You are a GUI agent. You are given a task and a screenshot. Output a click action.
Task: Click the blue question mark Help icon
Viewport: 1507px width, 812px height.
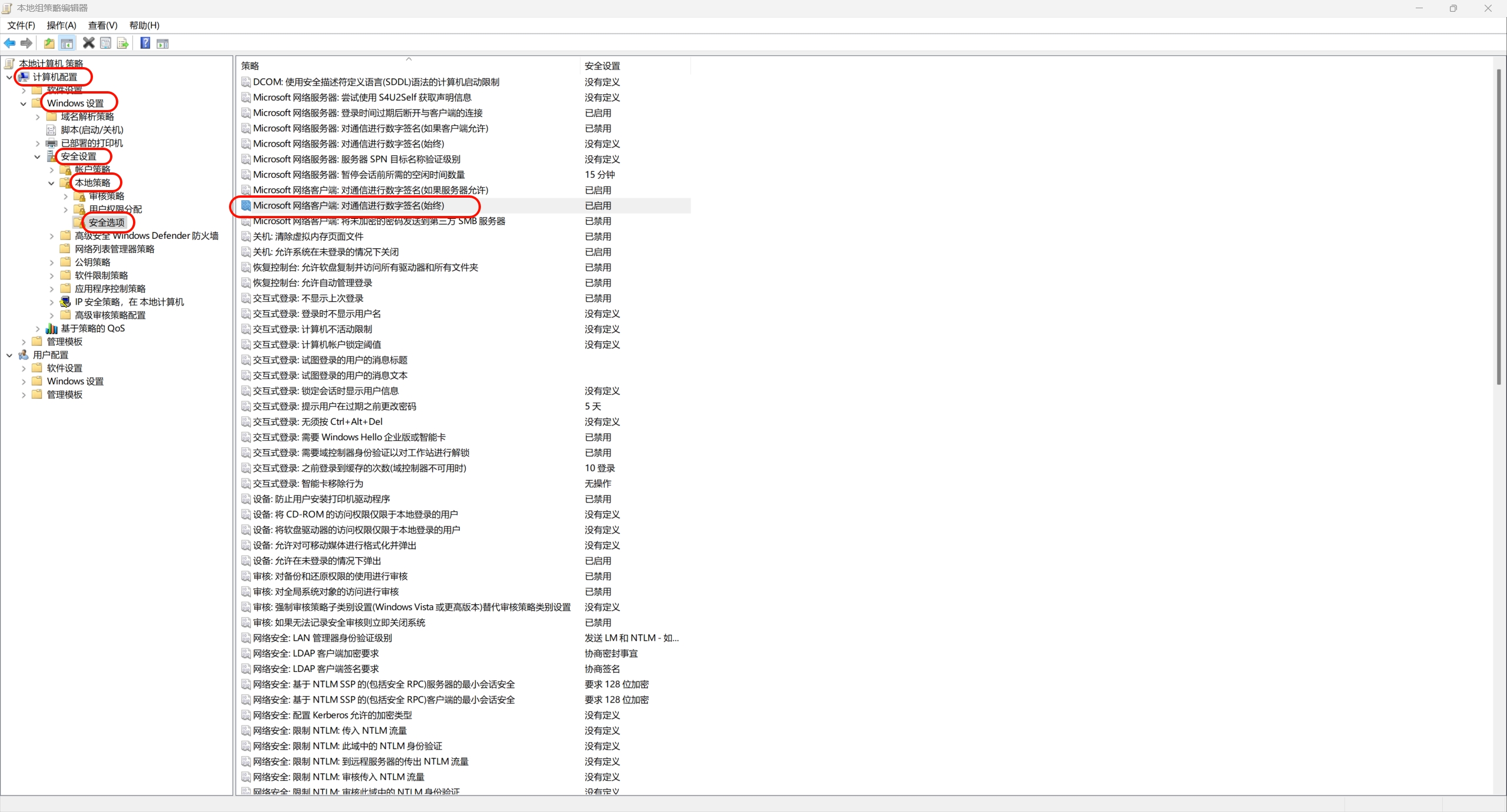pyautogui.click(x=145, y=43)
